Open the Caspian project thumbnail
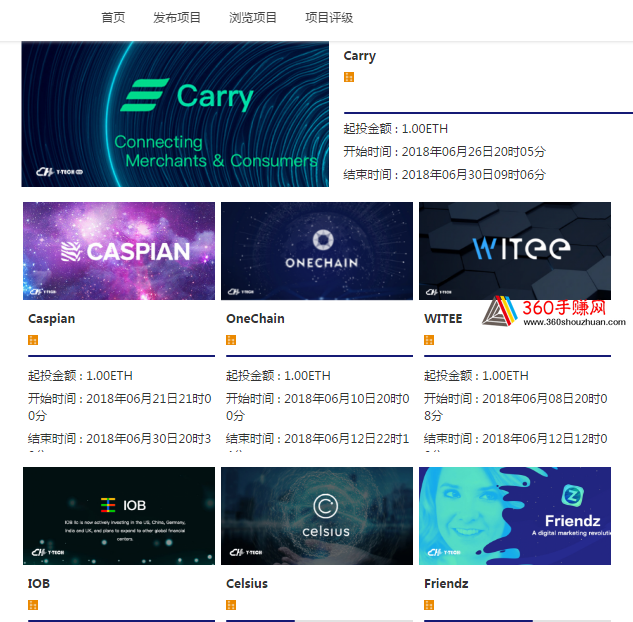Image resolution: width=633 pixels, height=622 pixels. (119, 251)
